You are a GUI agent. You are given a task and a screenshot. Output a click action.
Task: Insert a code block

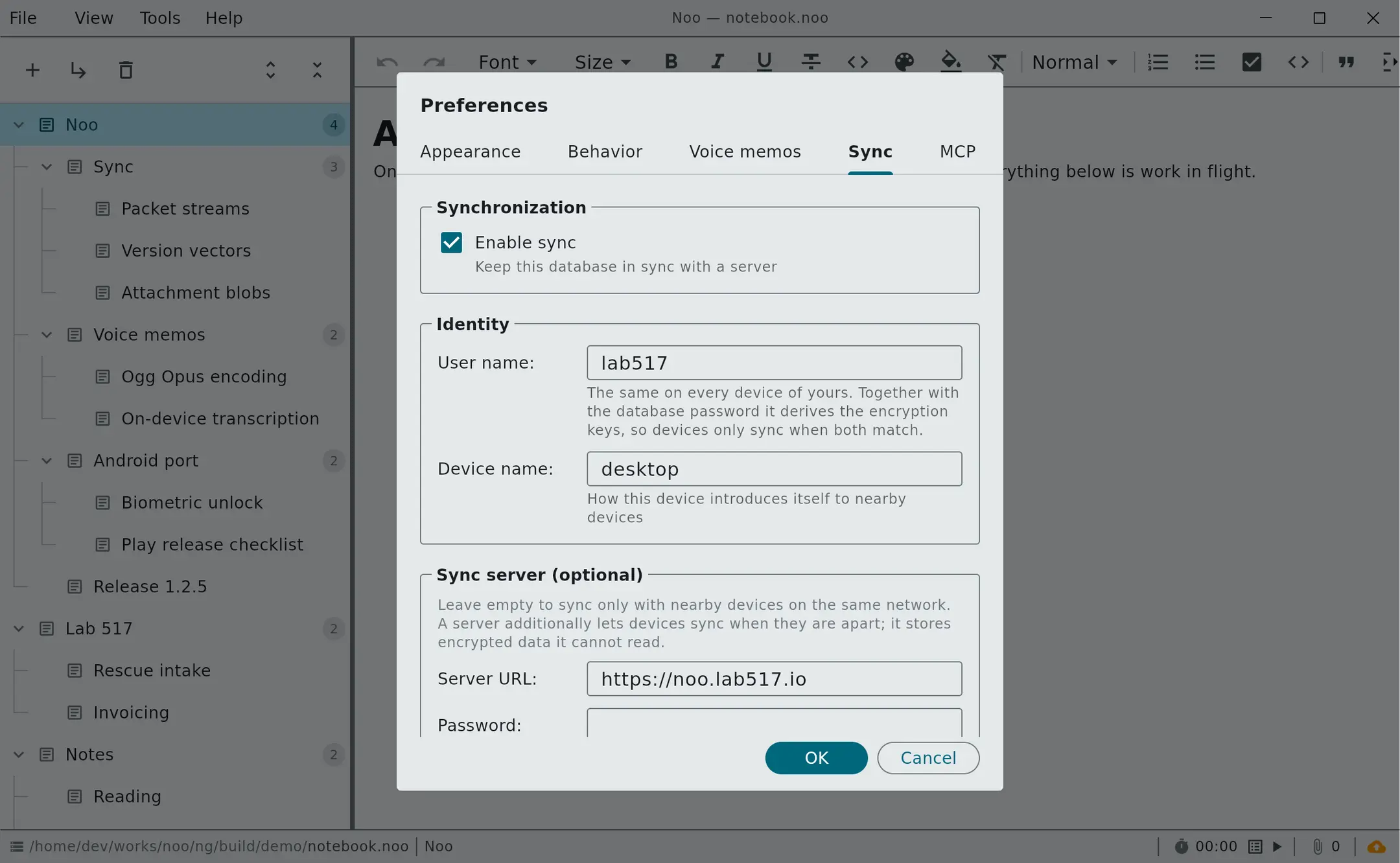coord(1298,62)
